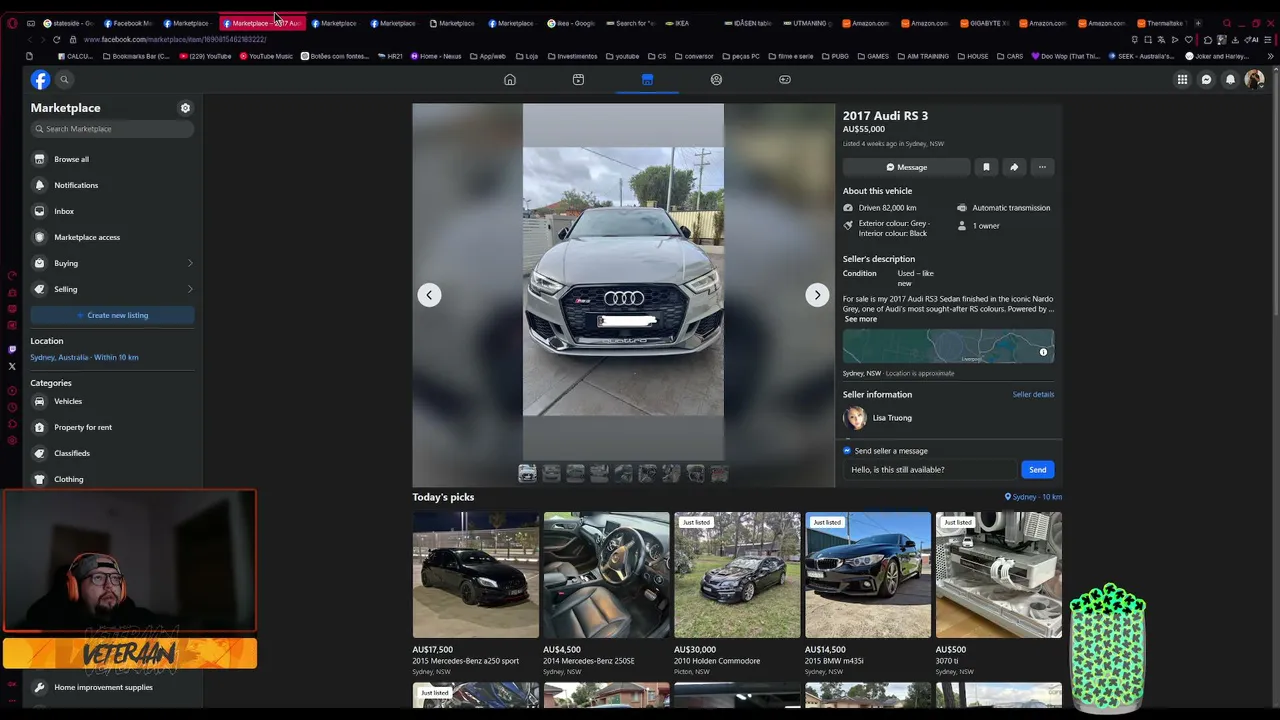The height and width of the screenshot is (720, 1280).
Task: Click the map info icon
Action: tap(1043, 352)
